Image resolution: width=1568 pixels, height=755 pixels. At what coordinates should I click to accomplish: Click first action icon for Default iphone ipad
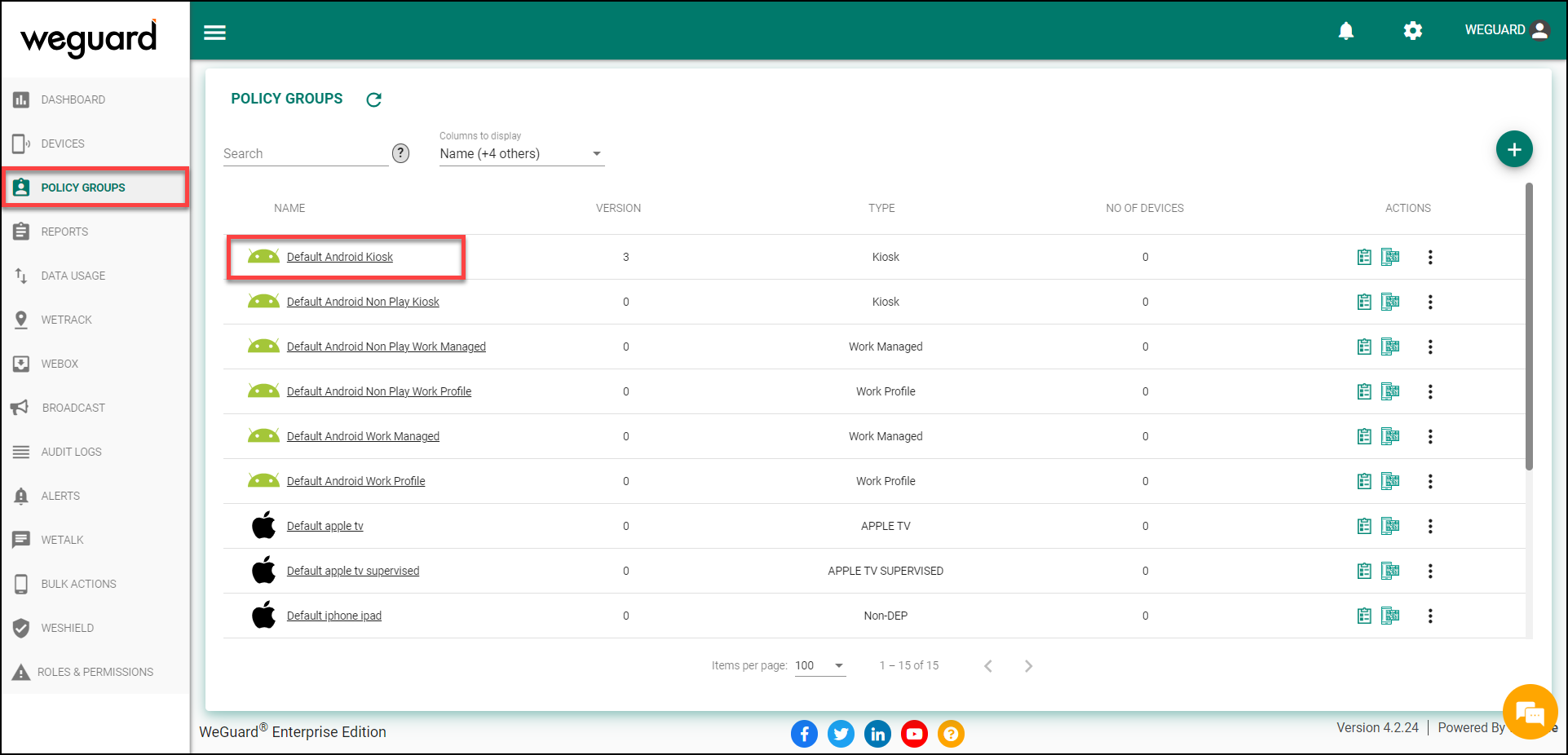tap(1364, 616)
